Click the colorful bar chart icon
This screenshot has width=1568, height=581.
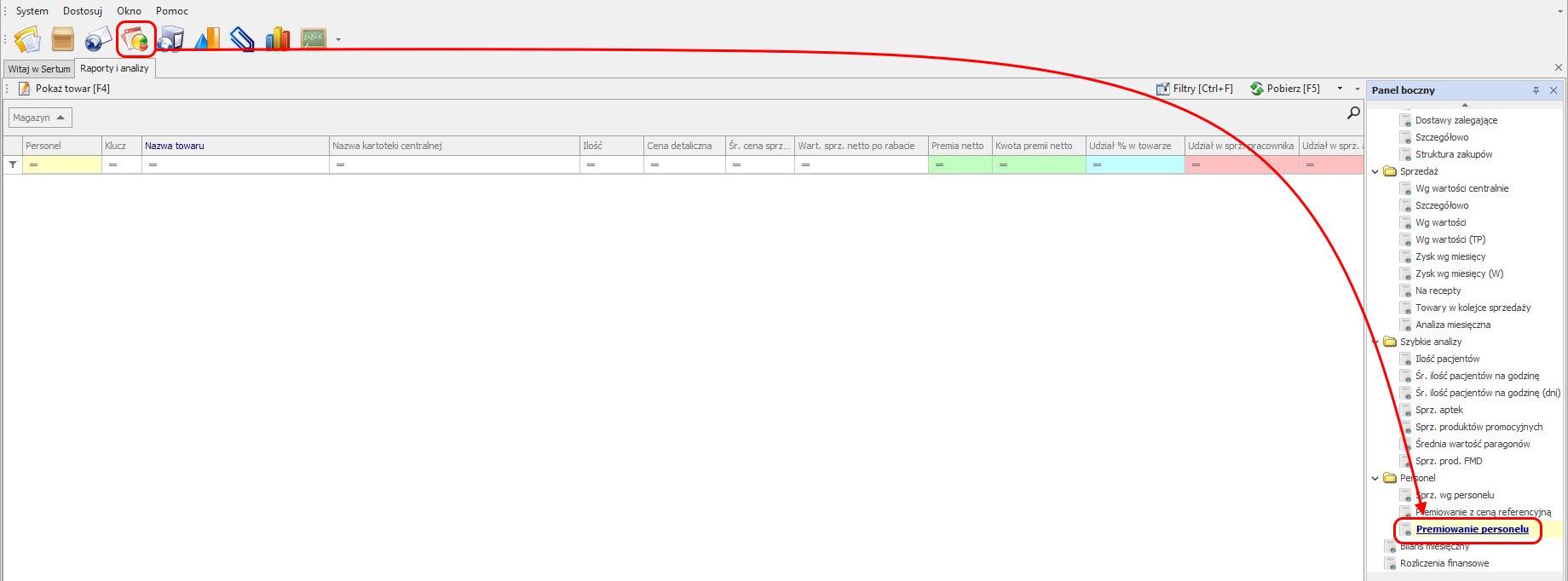coord(277,39)
